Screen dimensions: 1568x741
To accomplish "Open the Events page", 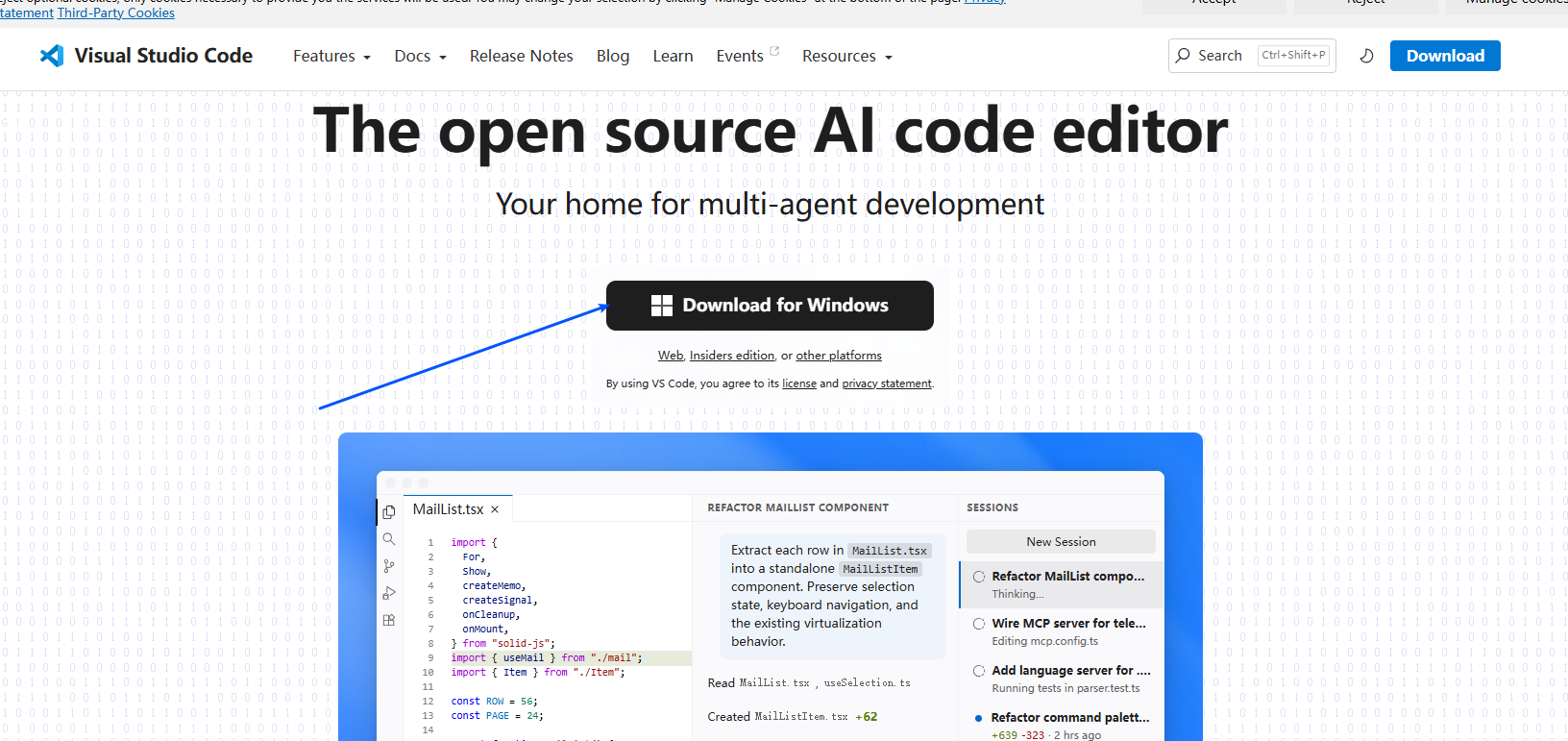I will pyautogui.click(x=740, y=57).
